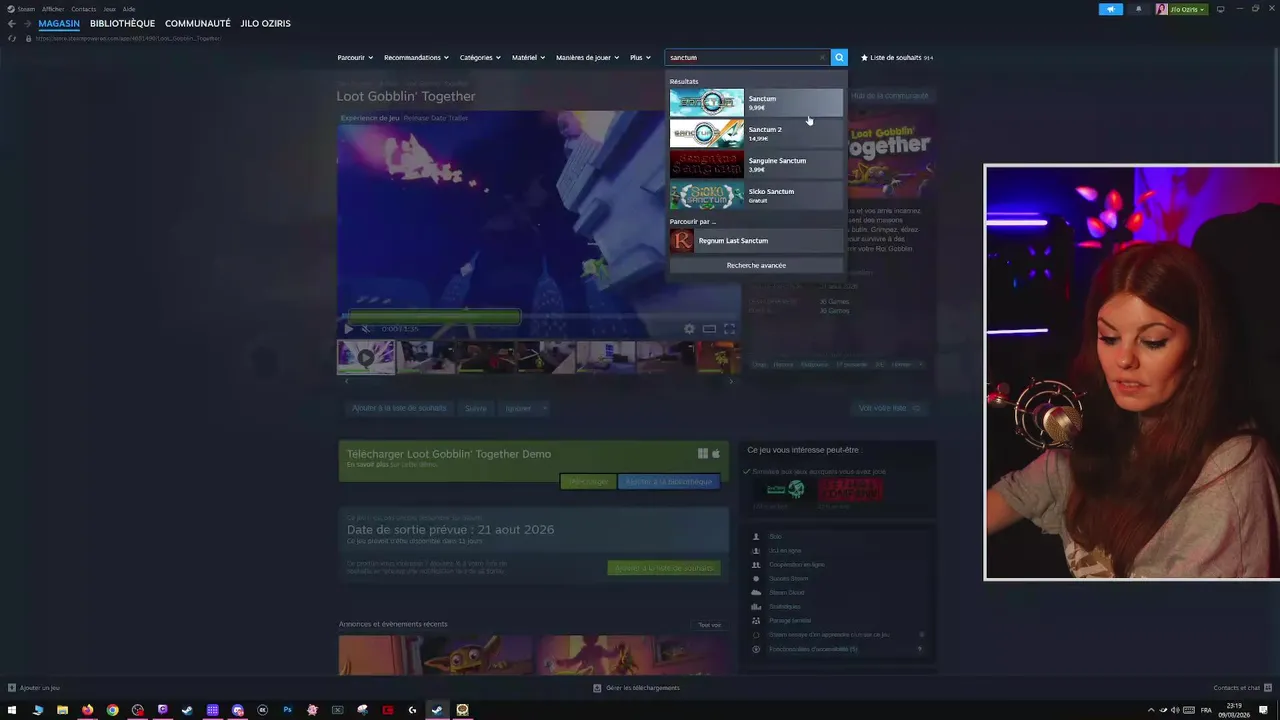Open Photoshop from the taskbar

point(287,710)
